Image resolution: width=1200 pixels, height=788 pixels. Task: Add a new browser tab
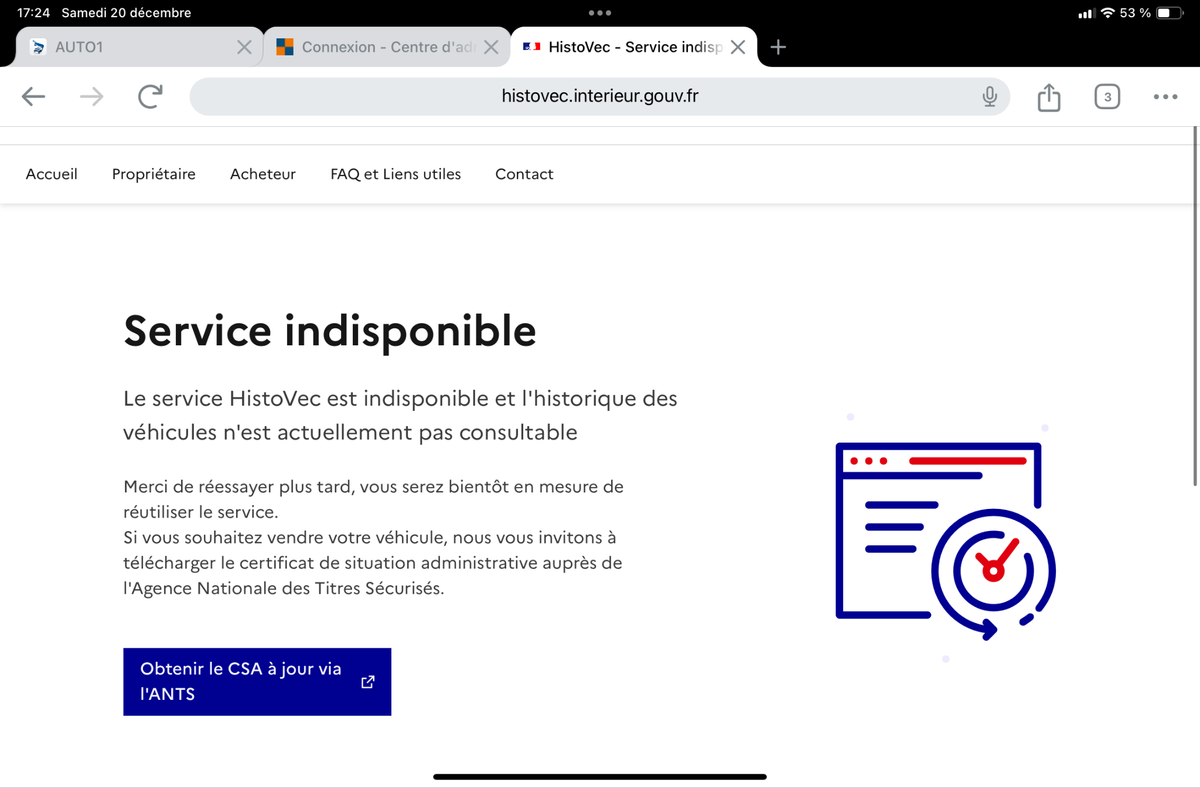click(x=779, y=47)
